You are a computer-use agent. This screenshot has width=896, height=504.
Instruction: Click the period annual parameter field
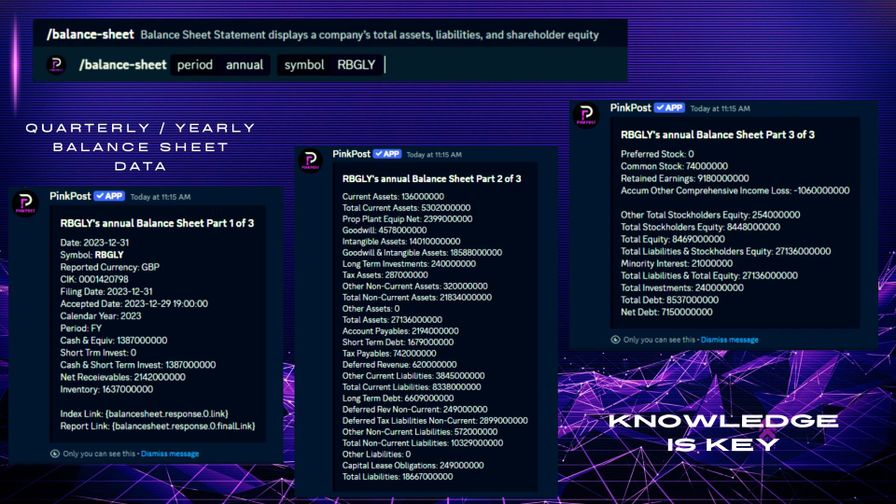click(x=220, y=65)
